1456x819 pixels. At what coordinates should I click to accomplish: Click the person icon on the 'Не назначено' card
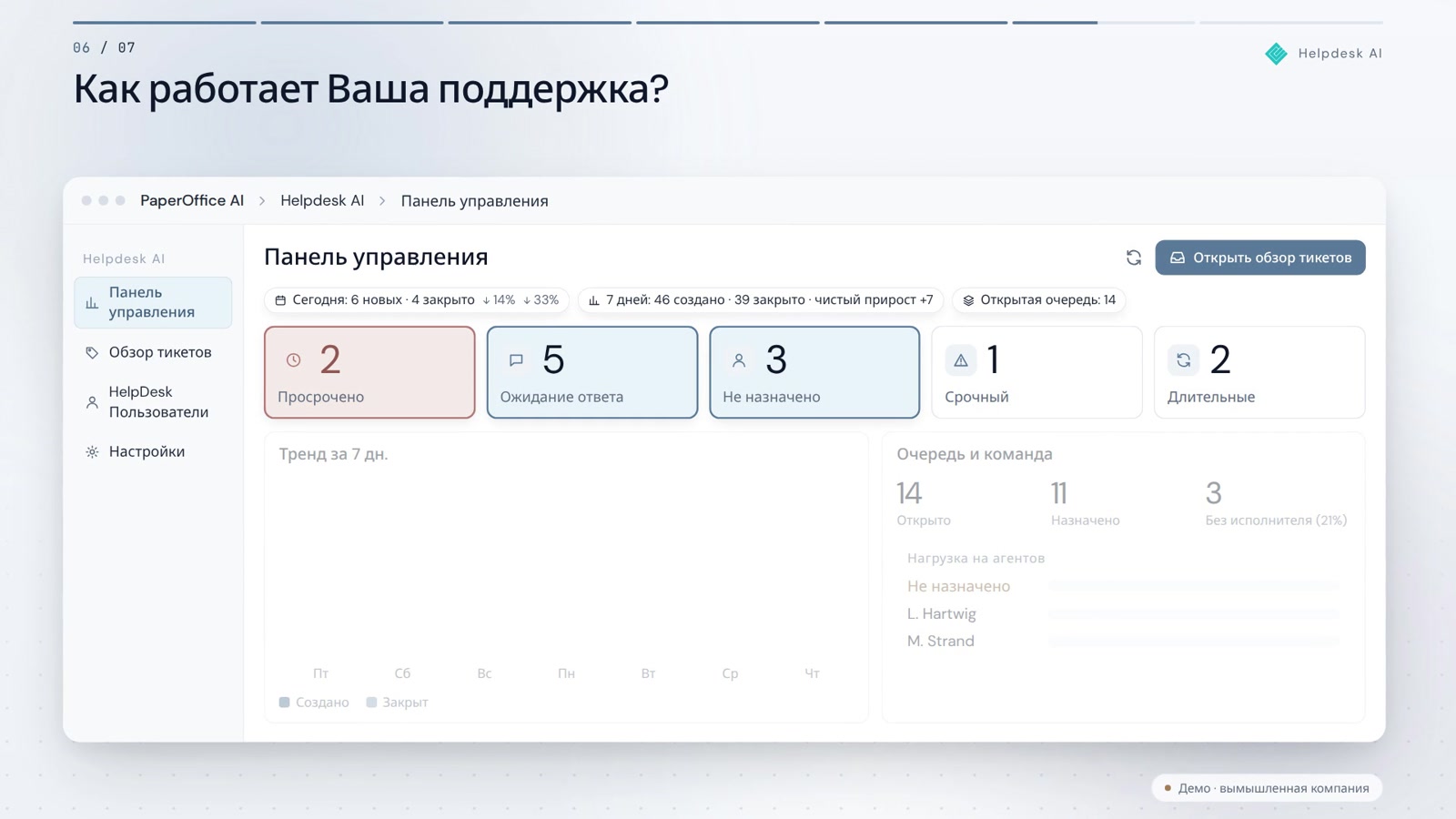tap(739, 360)
